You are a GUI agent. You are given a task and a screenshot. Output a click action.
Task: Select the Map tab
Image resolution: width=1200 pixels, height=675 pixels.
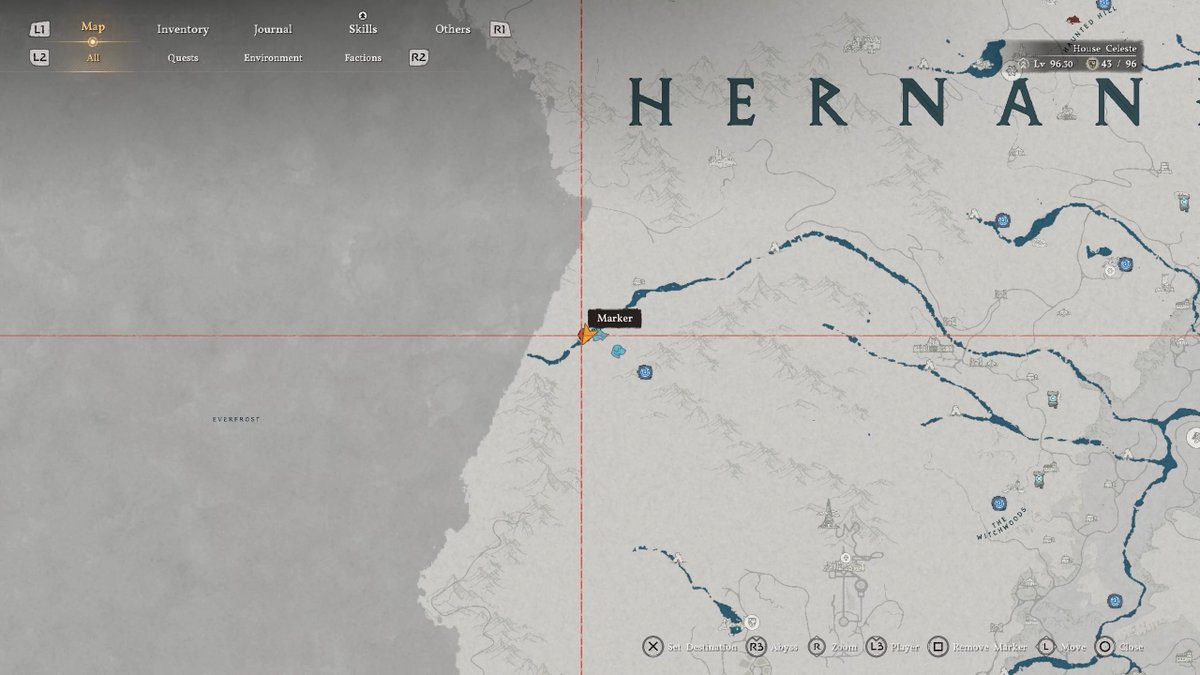pyautogui.click(x=93, y=27)
